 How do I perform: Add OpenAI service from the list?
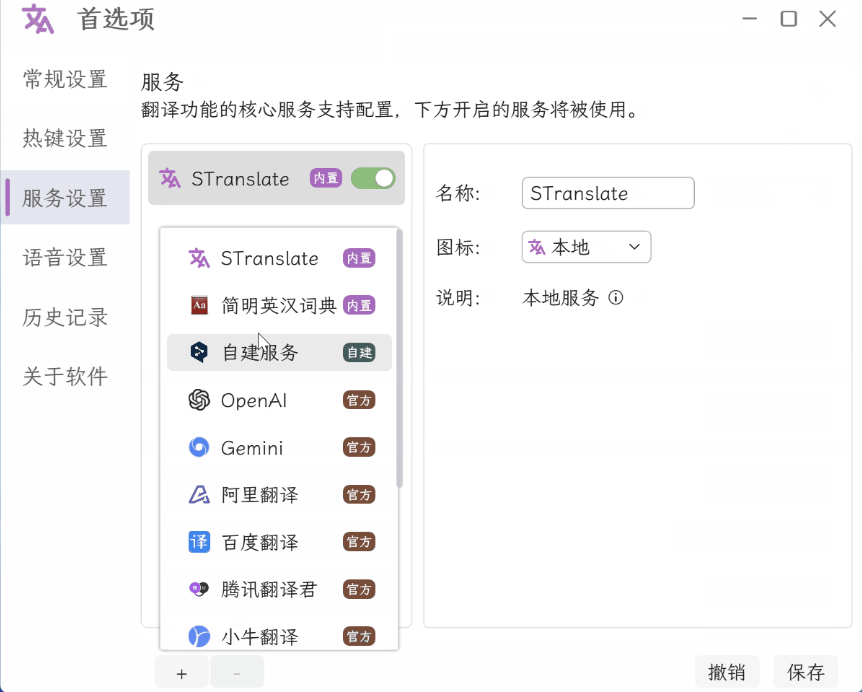point(279,400)
